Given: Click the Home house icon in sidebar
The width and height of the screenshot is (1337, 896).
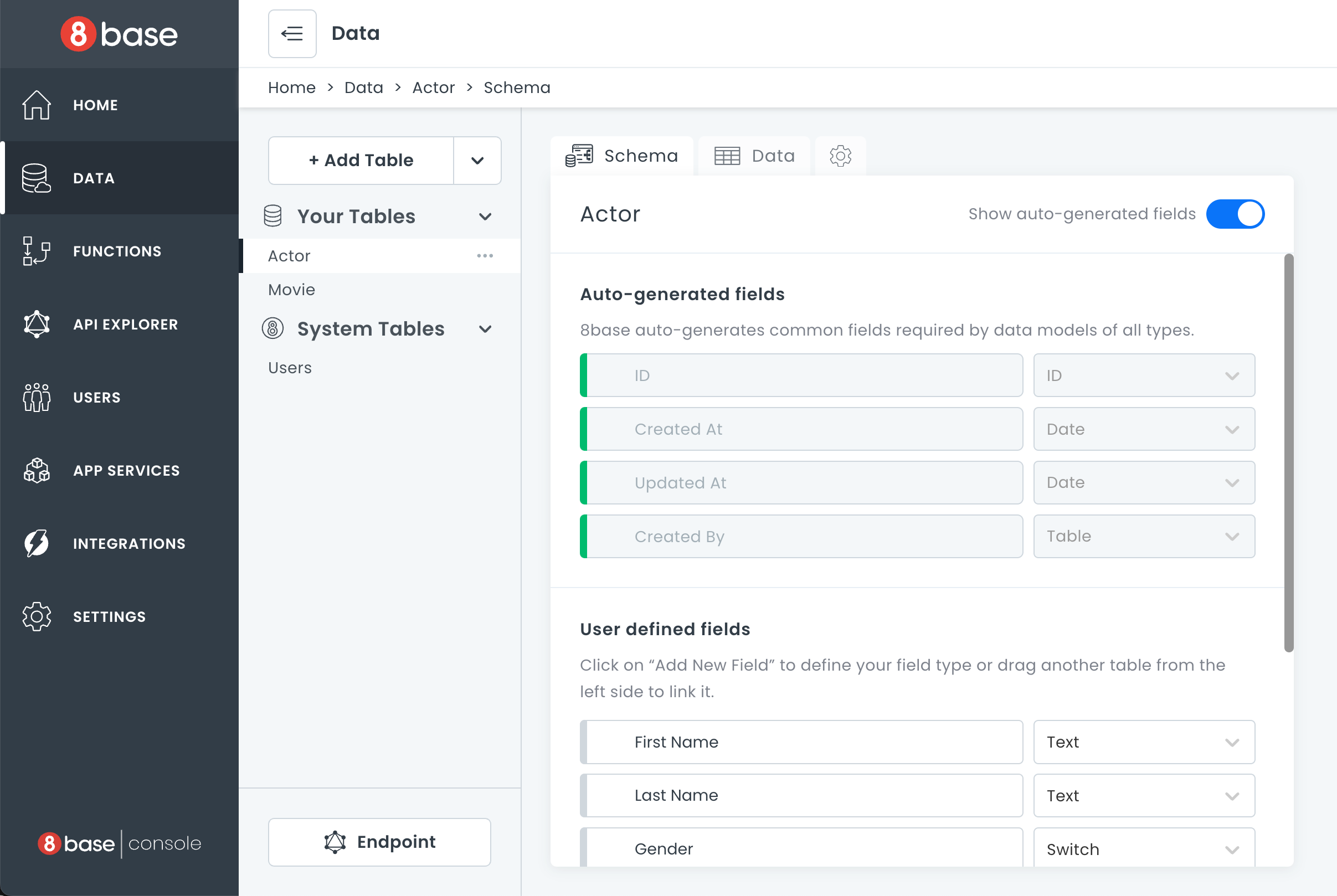Looking at the screenshot, I should [37, 105].
